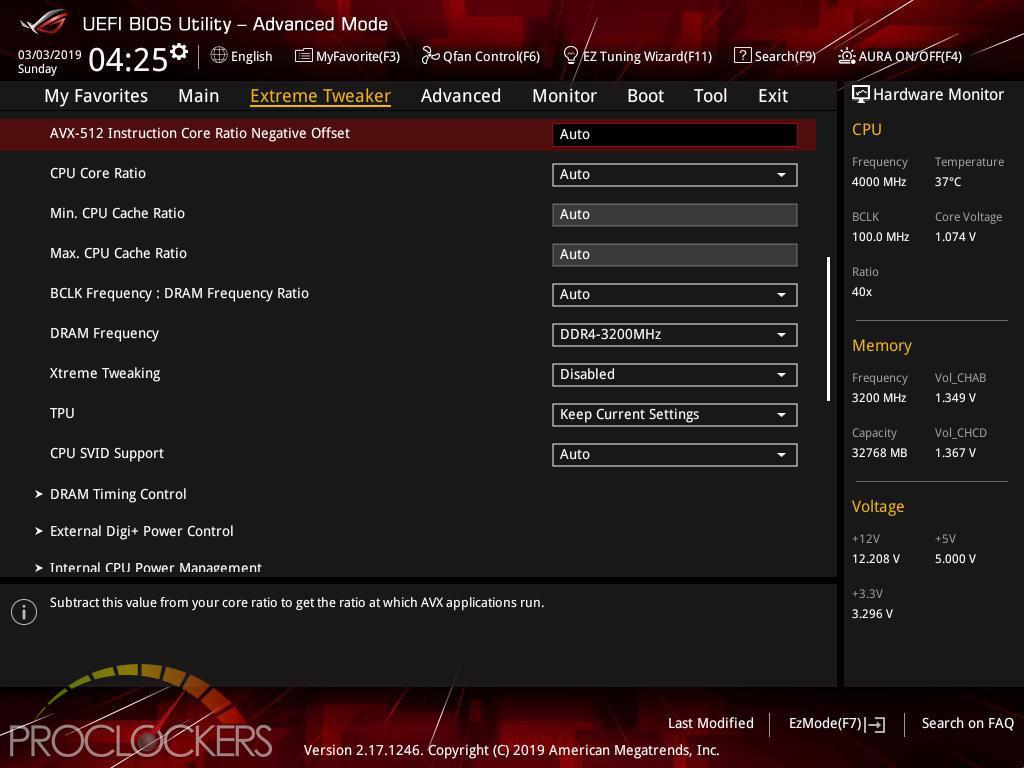Click the Hardware Monitor screen icon

click(861, 94)
